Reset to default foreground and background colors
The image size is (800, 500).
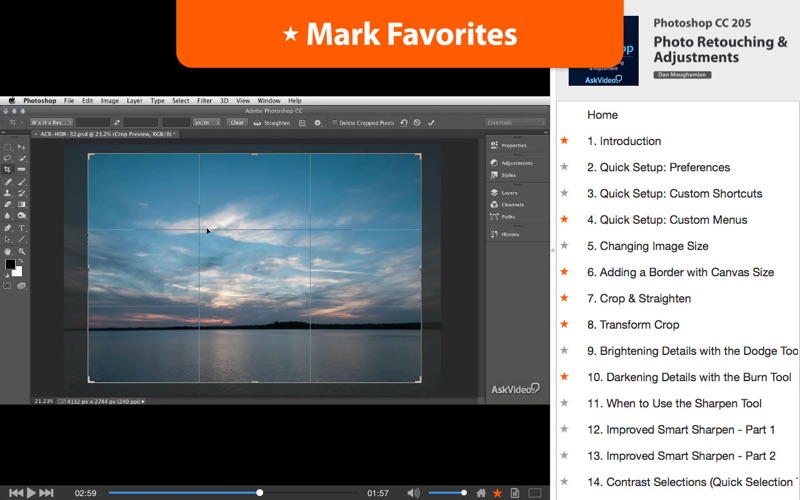[7, 275]
